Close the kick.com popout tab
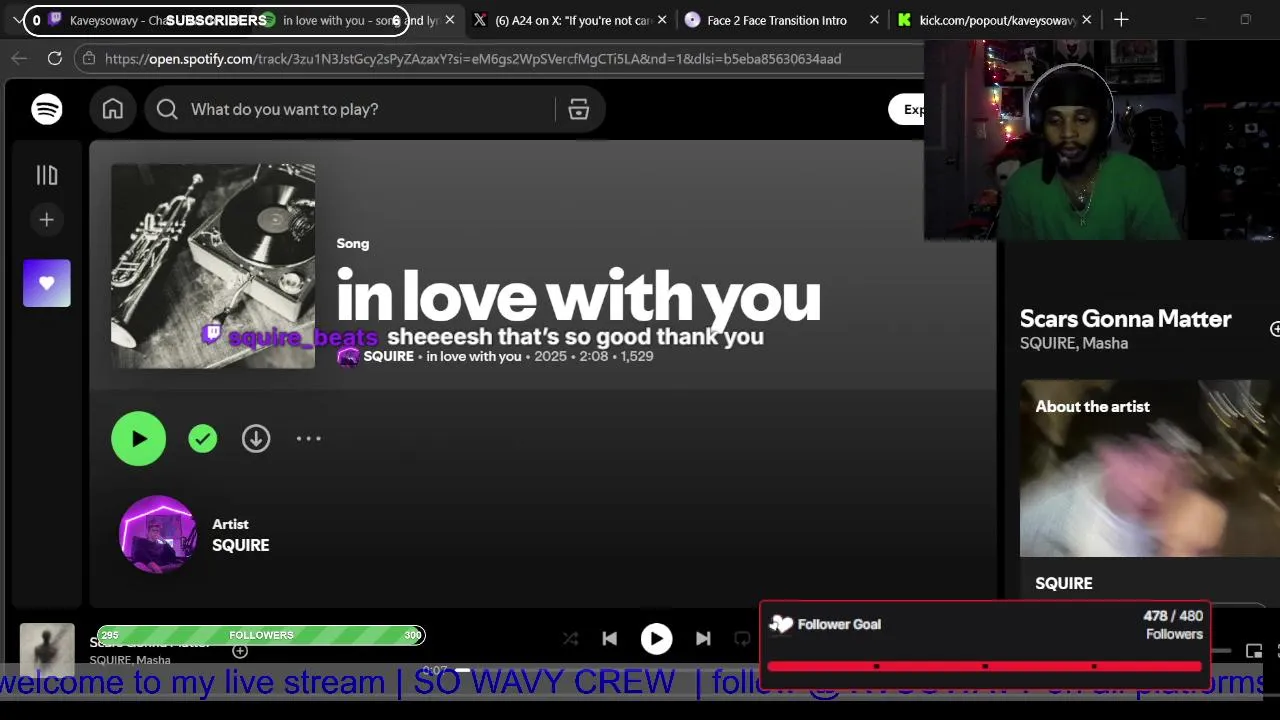Viewport: 1280px width, 720px height. (x=1087, y=20)
